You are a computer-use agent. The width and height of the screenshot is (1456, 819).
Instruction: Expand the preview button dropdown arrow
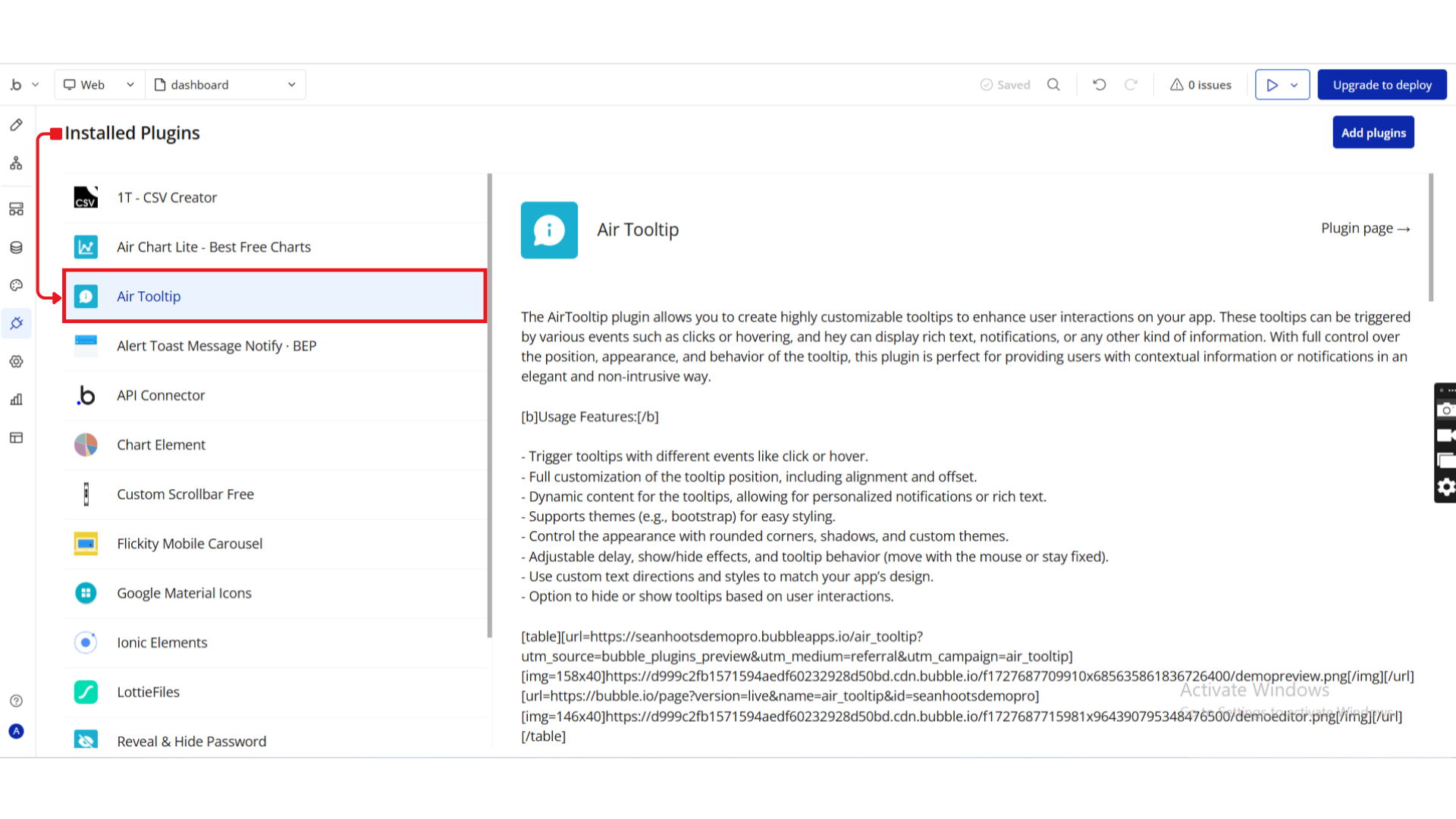(x=1294, y=85)
